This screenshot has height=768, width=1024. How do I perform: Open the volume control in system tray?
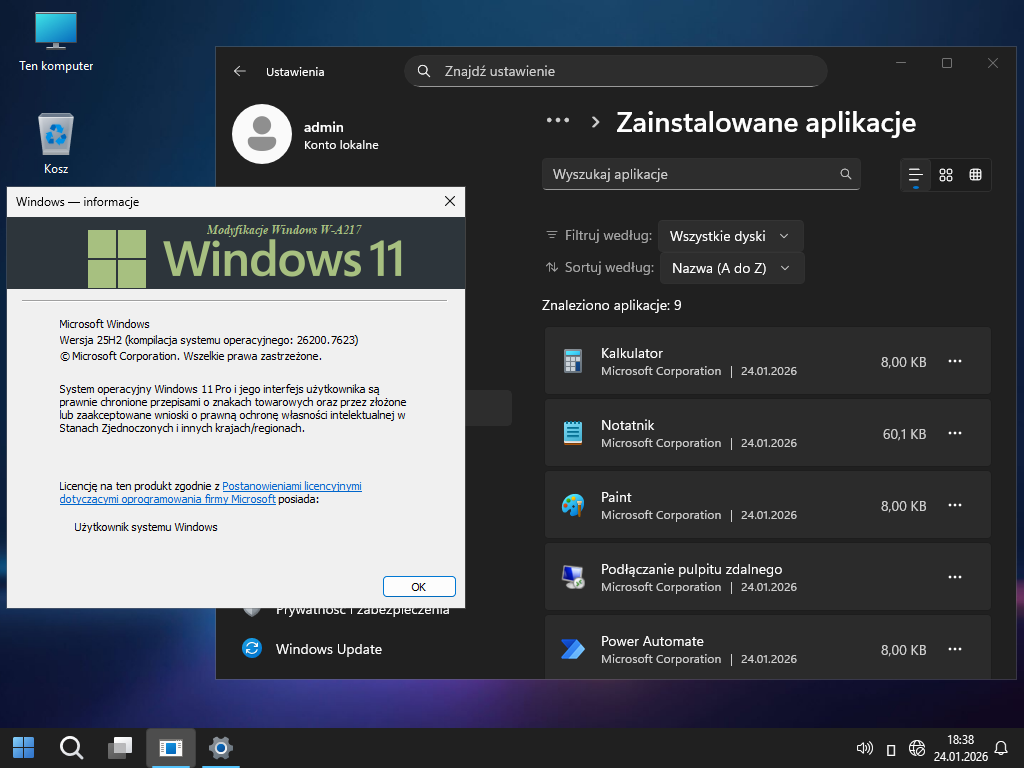[865, 748]
